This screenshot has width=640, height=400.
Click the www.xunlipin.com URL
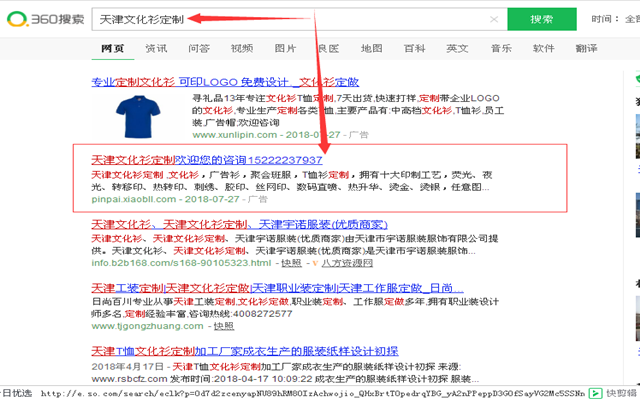(235, 135)
